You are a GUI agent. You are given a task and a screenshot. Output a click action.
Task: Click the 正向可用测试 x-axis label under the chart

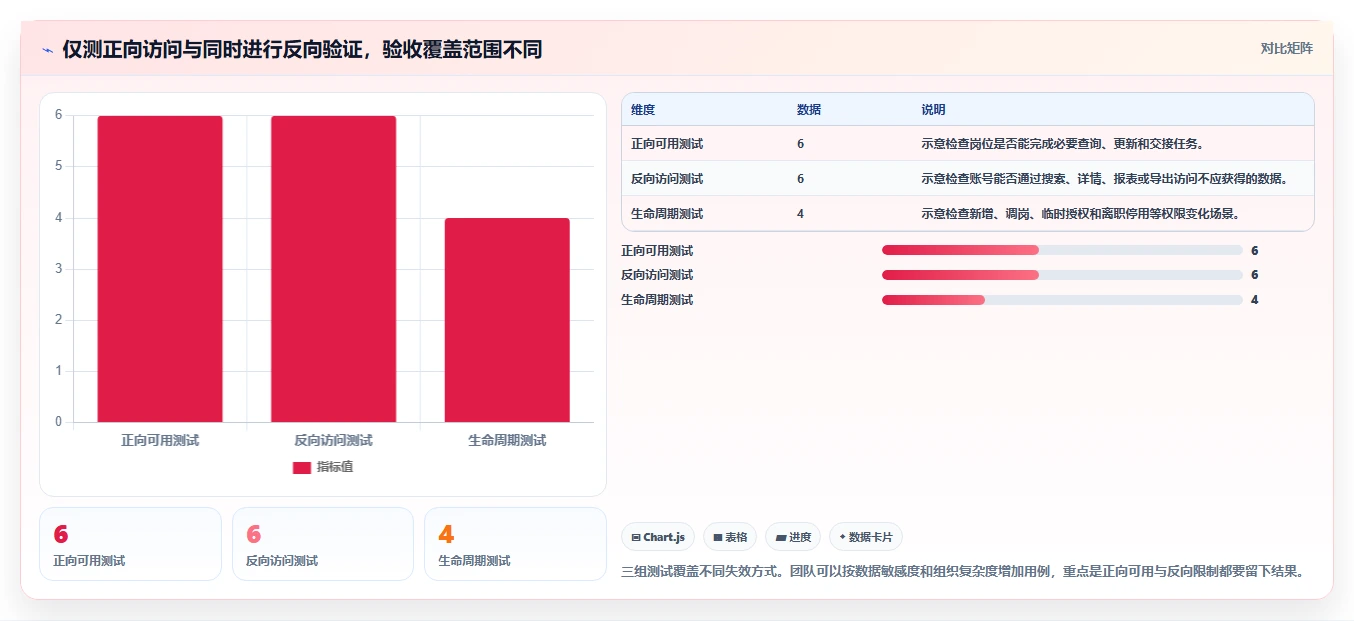pos(160,440)
